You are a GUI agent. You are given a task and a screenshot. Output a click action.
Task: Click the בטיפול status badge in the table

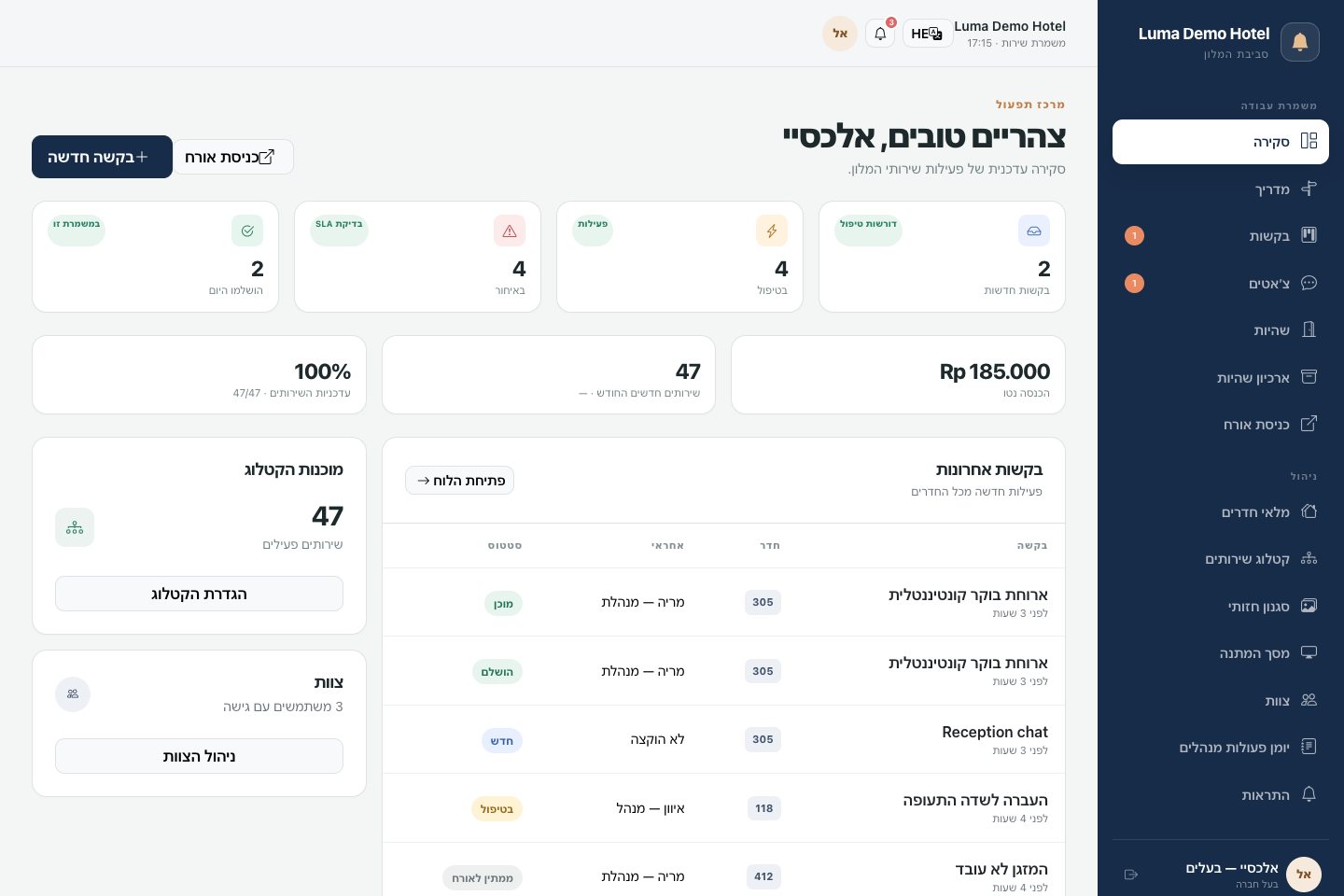click(x=497, y=809)
